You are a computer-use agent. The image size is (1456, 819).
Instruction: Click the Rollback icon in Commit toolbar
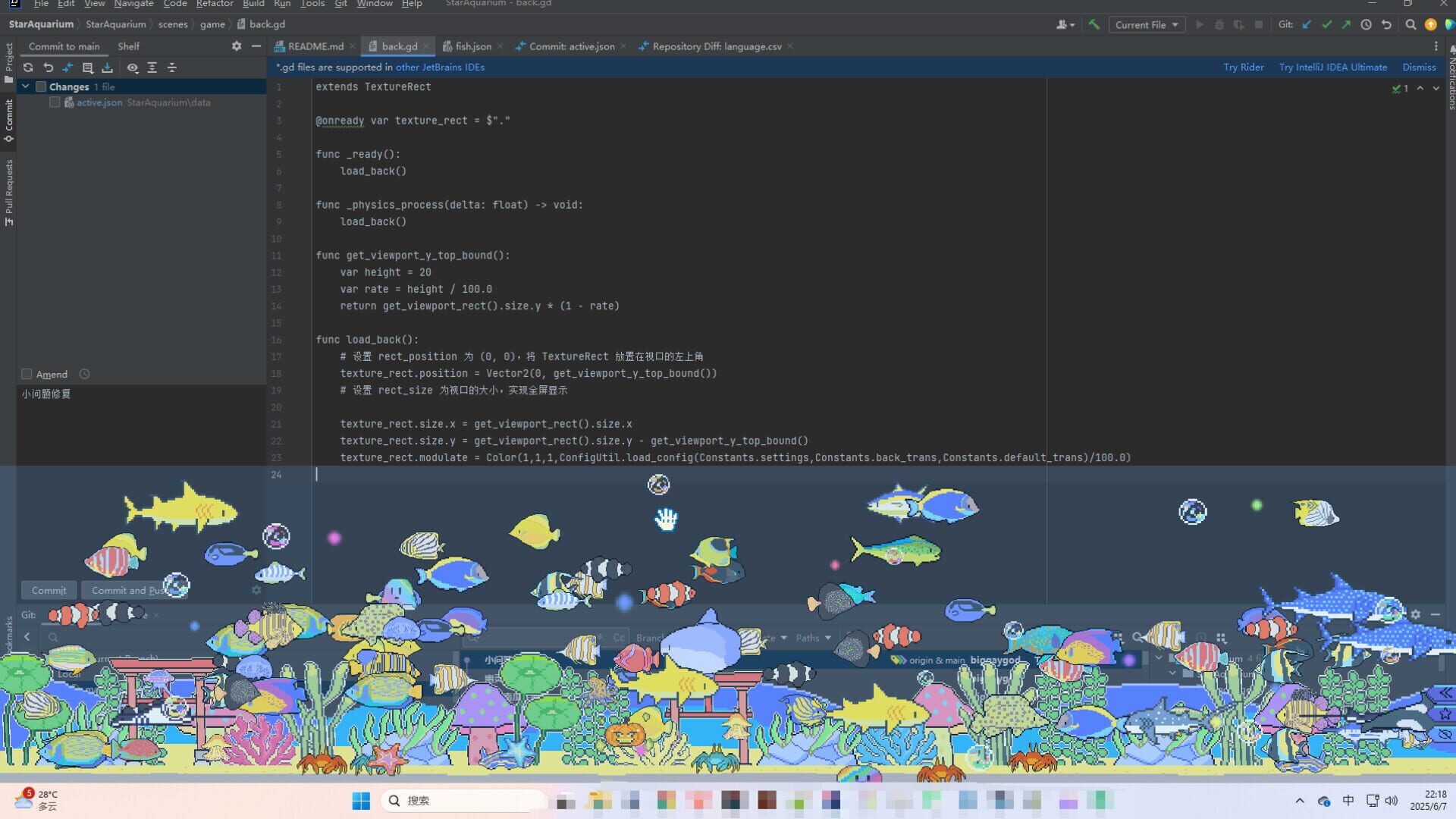coord(48,67)
